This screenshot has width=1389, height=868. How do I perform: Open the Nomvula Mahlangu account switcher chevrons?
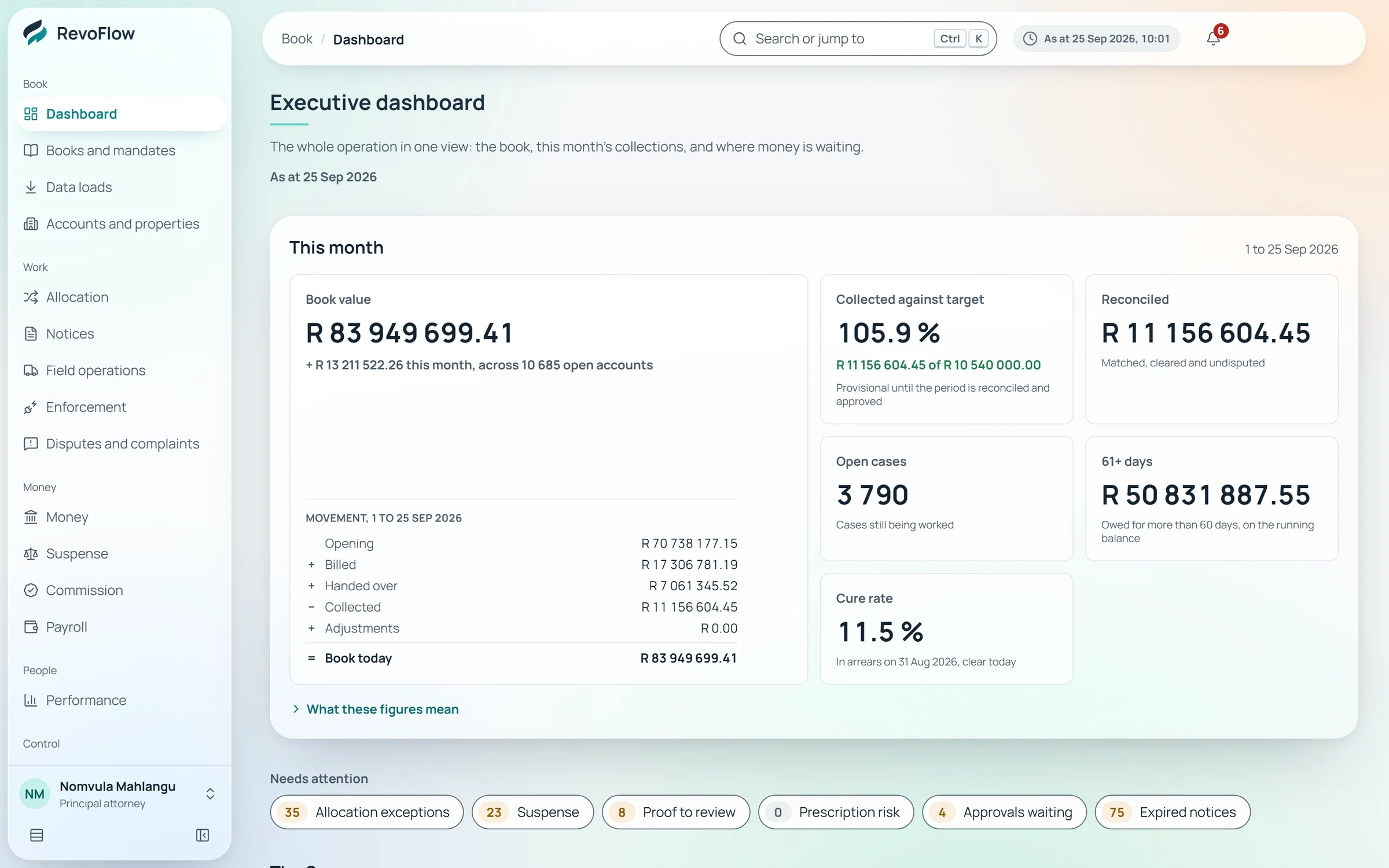210,794
